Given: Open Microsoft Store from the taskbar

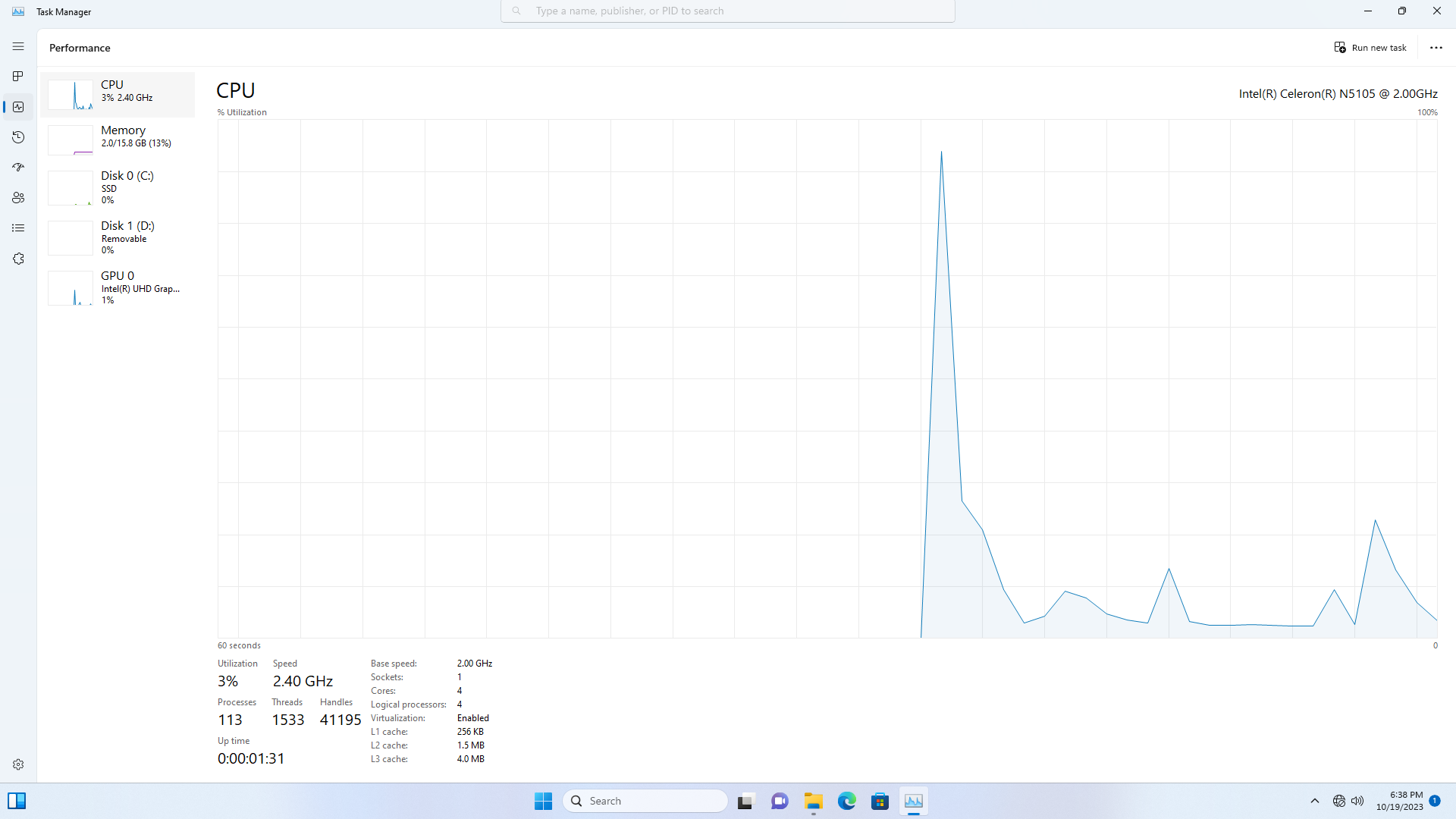Looking at the screenshot, I should coord(880,801).
